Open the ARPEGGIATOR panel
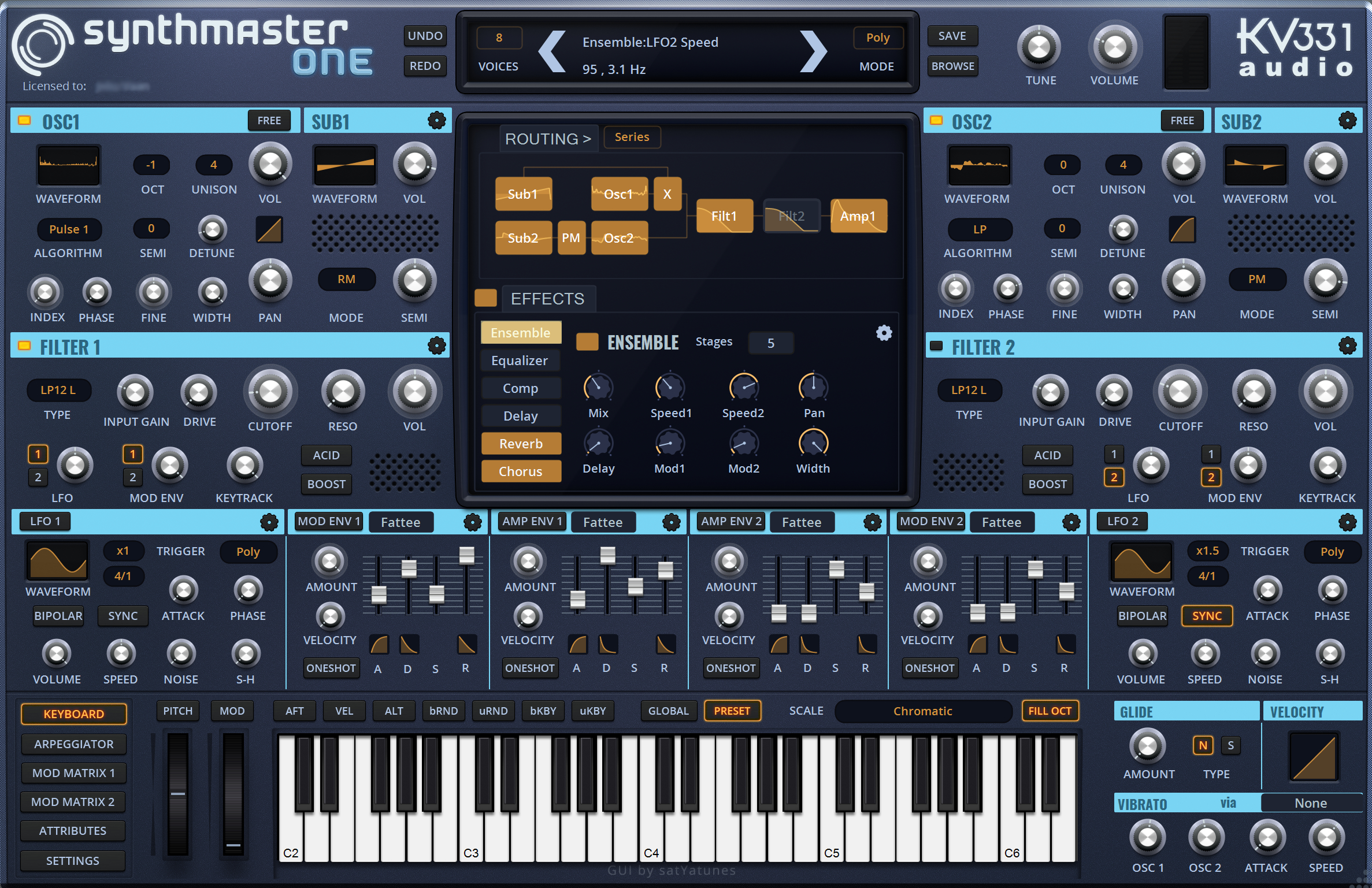 coord(73,744)
